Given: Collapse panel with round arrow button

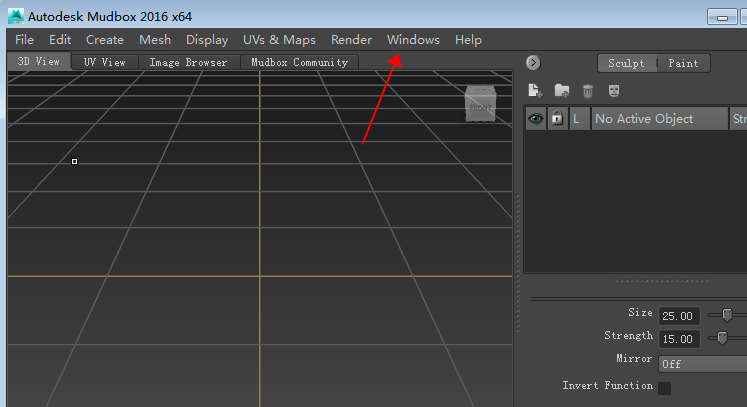Looking at the screenshot, I should coord(533,62).
